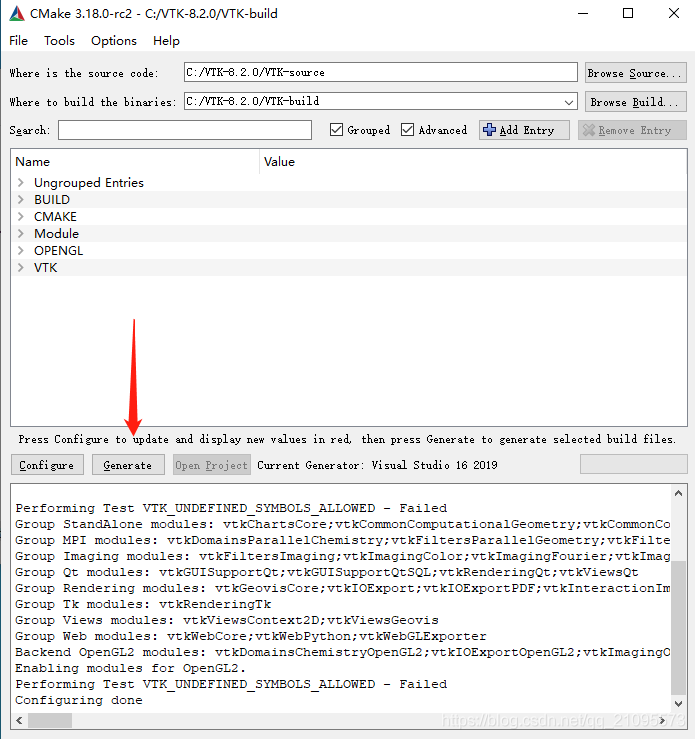Select the VTK row label
The height and width of the screenshot is (739, 695).
(x=45, y=268)
